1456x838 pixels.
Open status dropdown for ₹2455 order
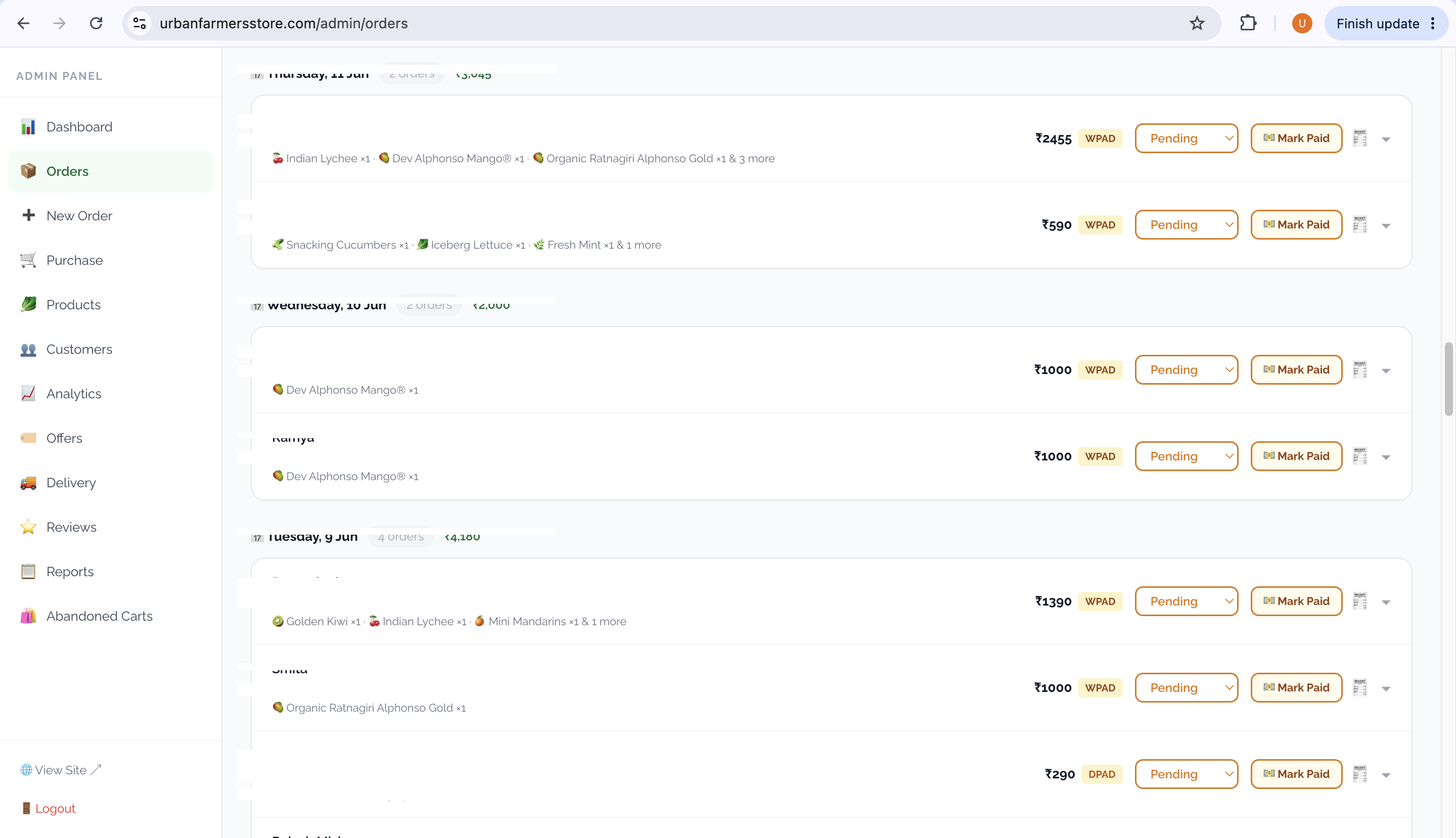pyautogui.click(x=1187, y=138)
